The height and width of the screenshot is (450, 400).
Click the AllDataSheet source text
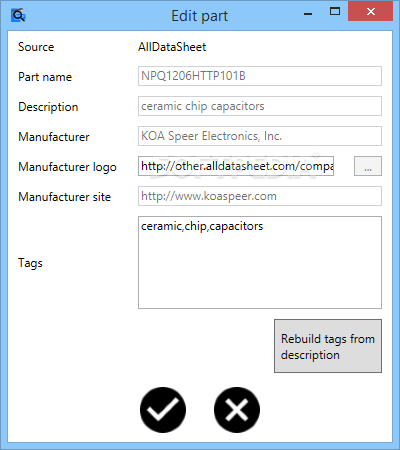click(172, 47)
